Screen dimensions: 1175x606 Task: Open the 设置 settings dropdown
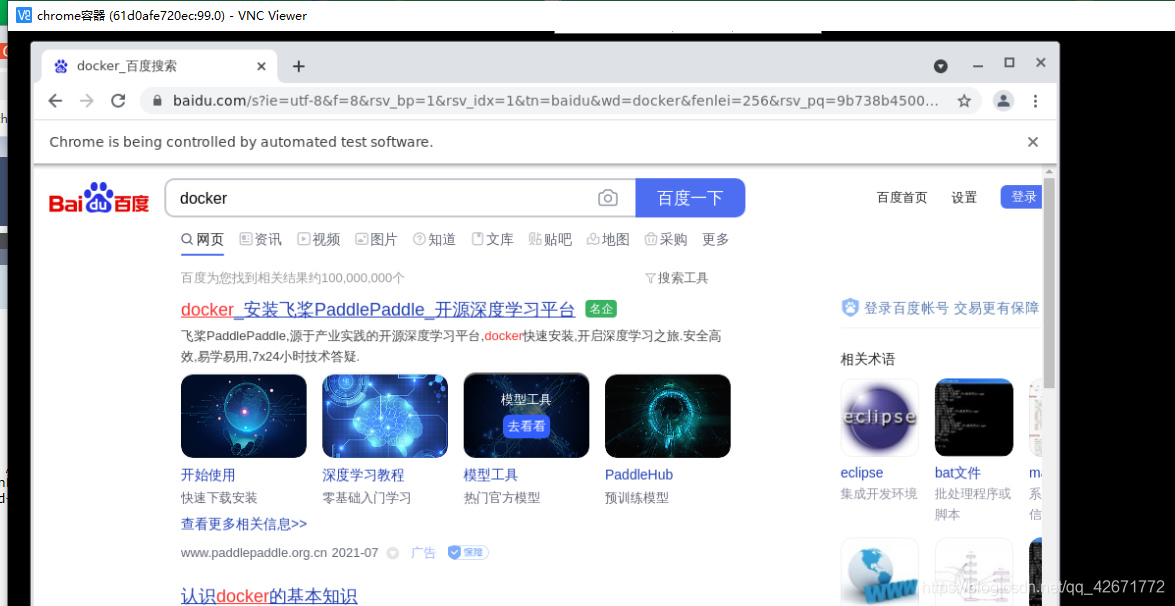tap(963, 198)
